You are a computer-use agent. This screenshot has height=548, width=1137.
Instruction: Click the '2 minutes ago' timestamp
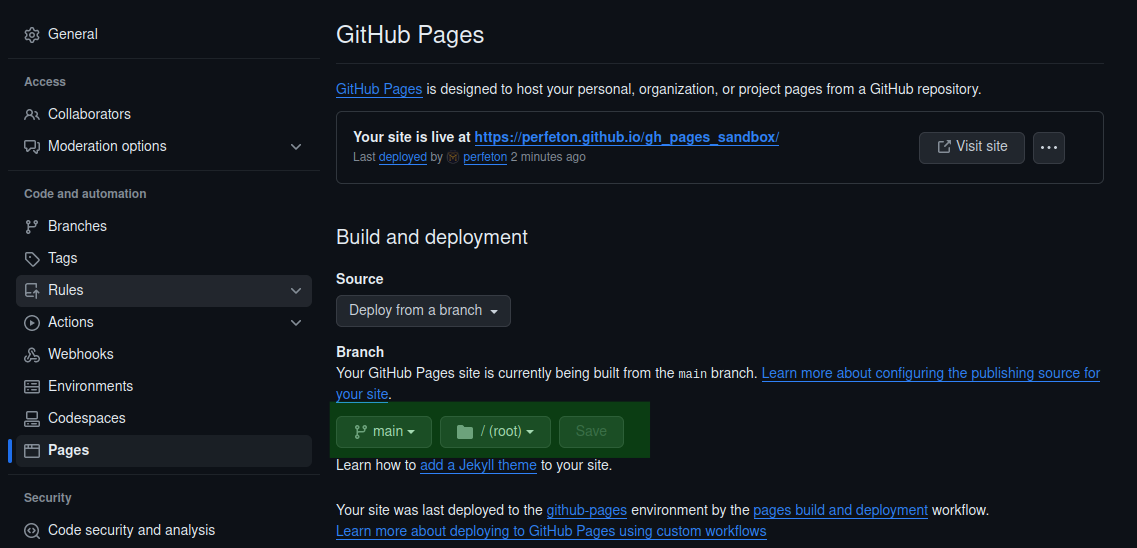pyautogui.click(x=548, y=157)
